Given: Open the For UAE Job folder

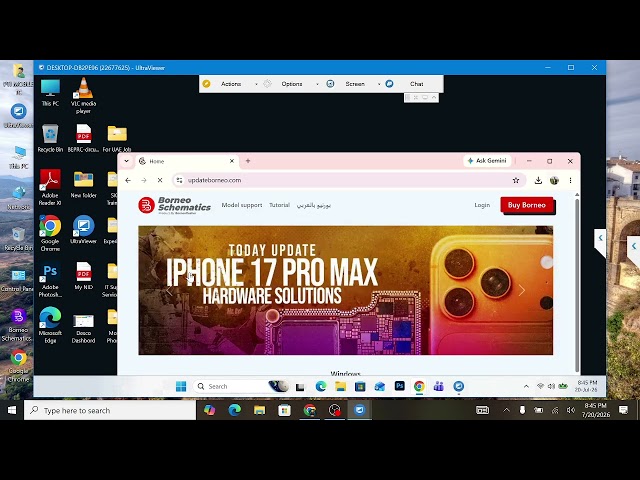Looking at the screenshot, I should (x=117, y=139).
